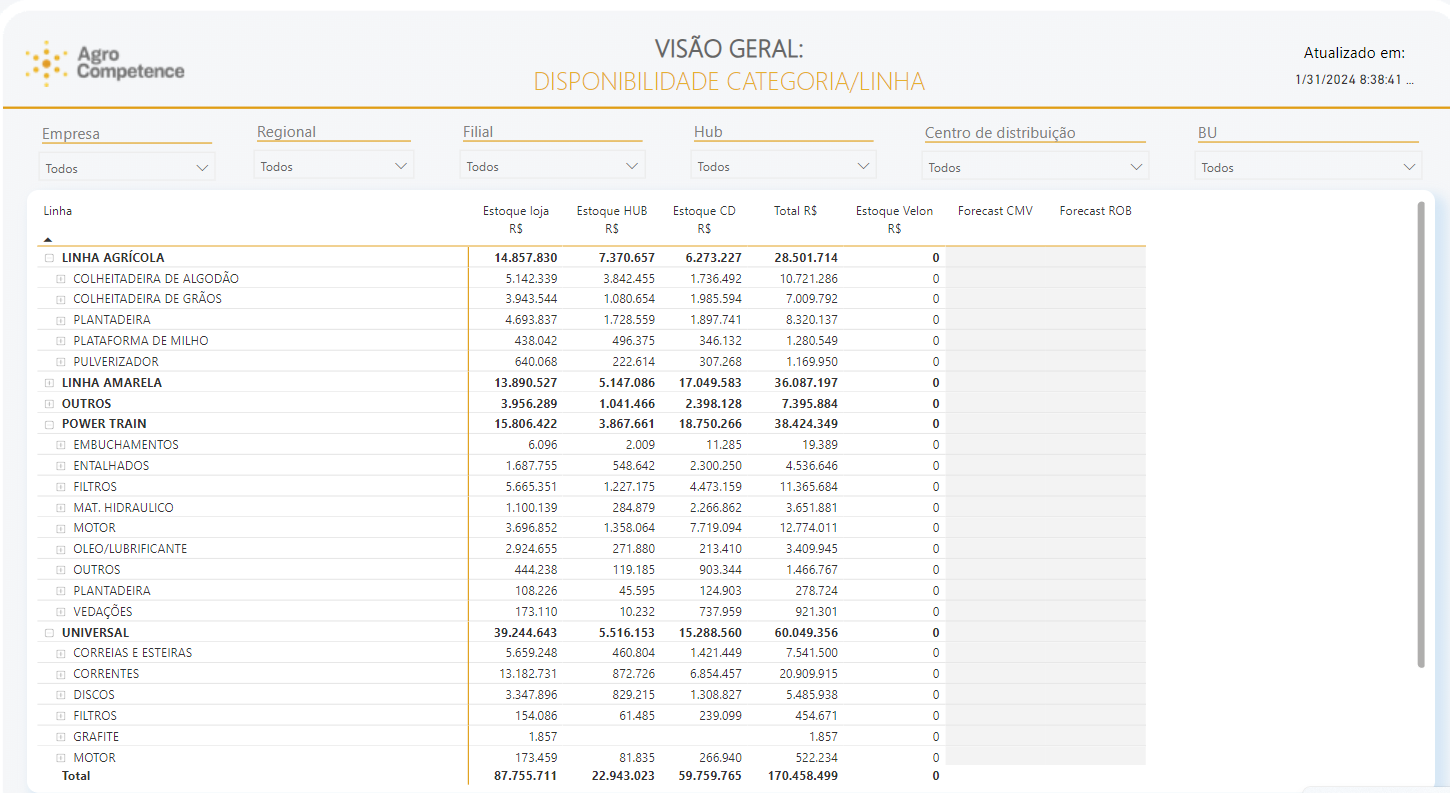Open the Empresa filter dropdown

(x=127, y=168)
